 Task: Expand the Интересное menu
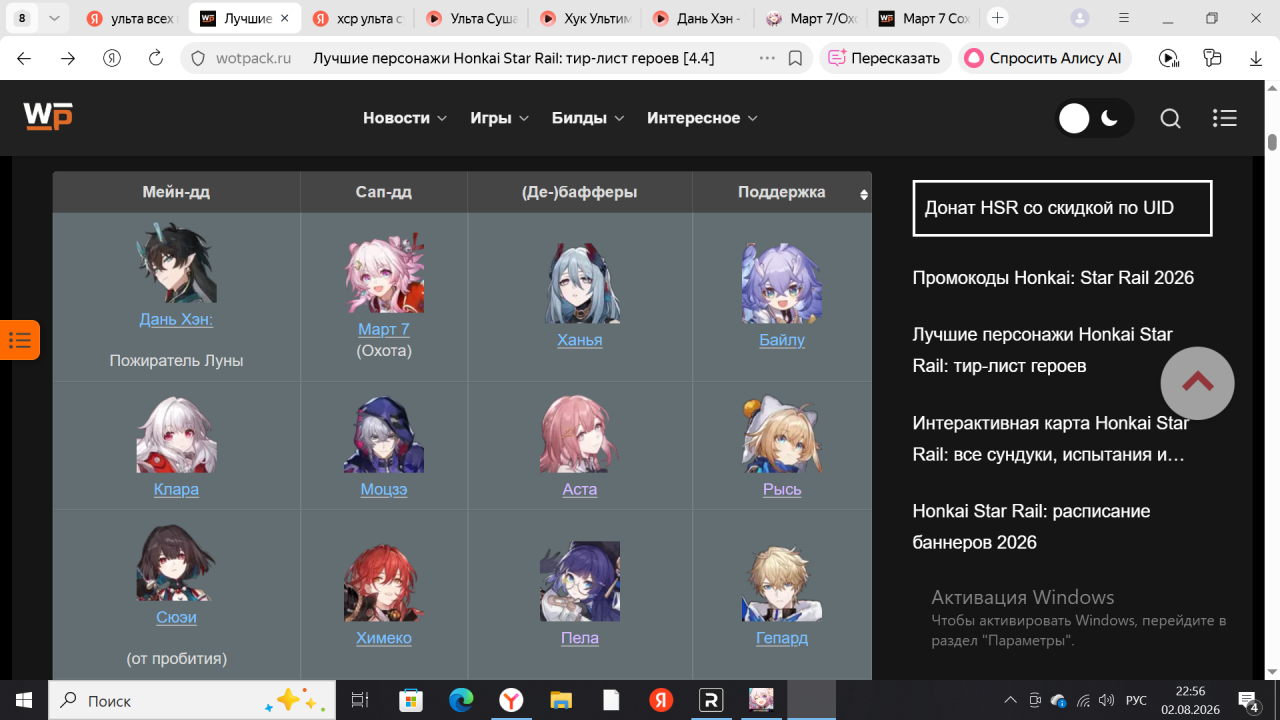pos(703,118)
